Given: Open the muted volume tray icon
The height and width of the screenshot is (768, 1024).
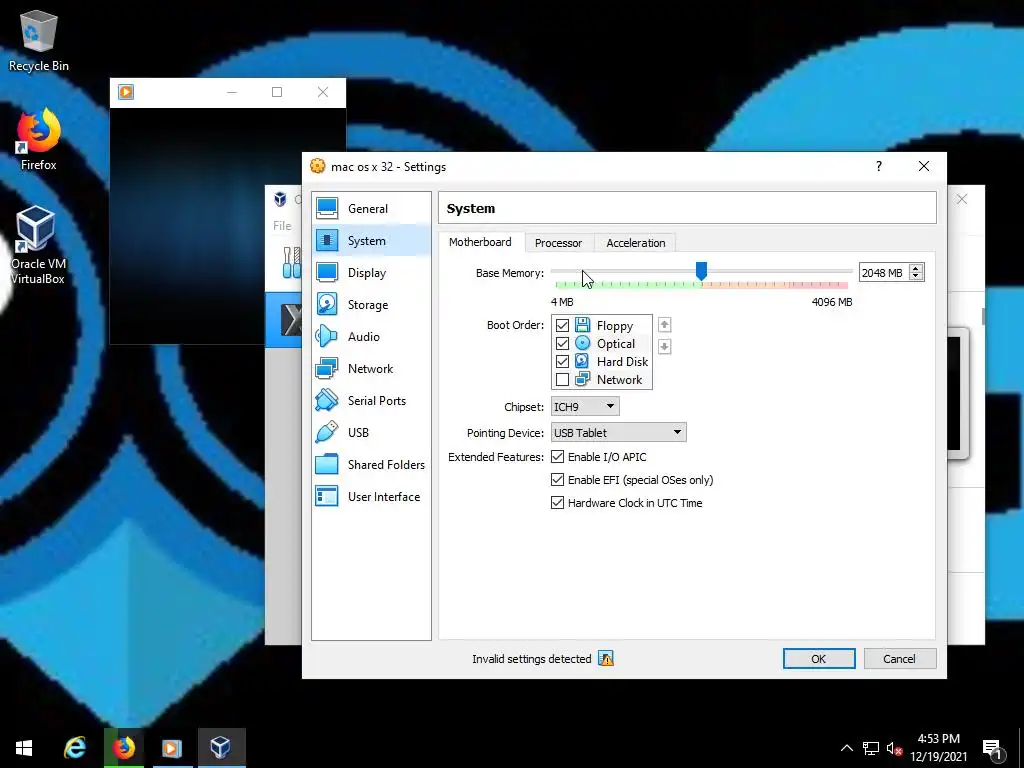Looking at the screenshot, I should [x=894, y=748].
